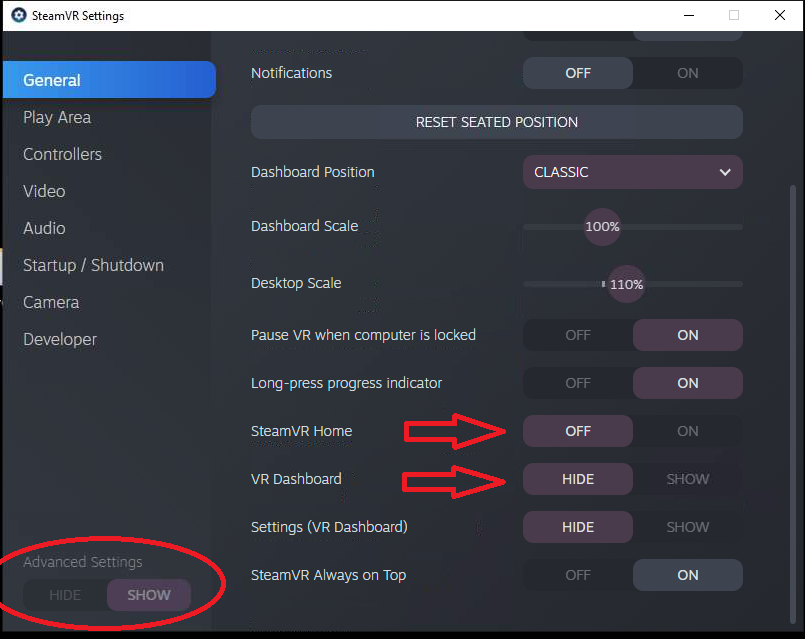Click the RESET SEATED POSITION button
This screenshot has width=805, height=639.
point(496,121)
